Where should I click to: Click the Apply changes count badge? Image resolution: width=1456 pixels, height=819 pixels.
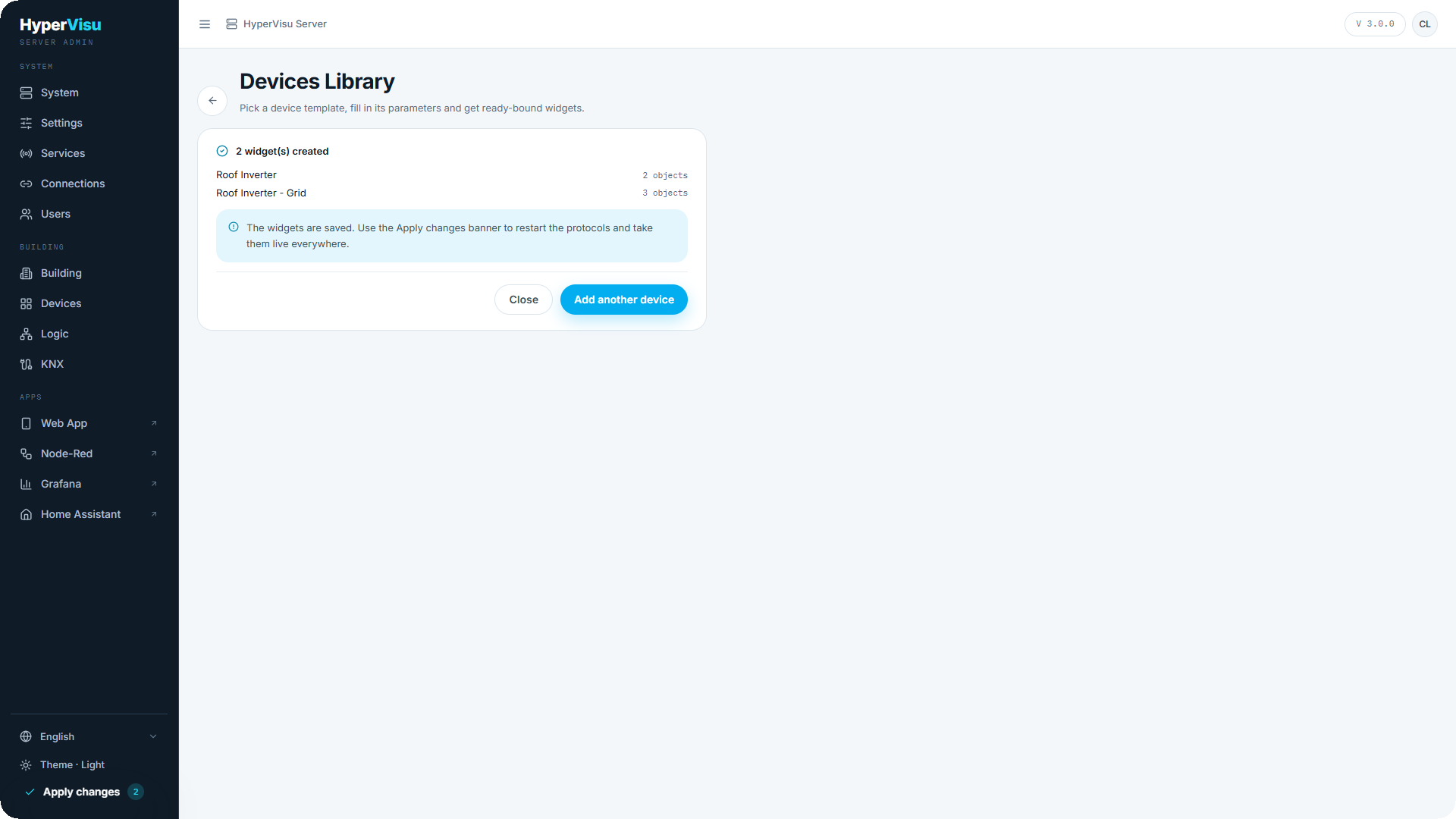[136, 792]
